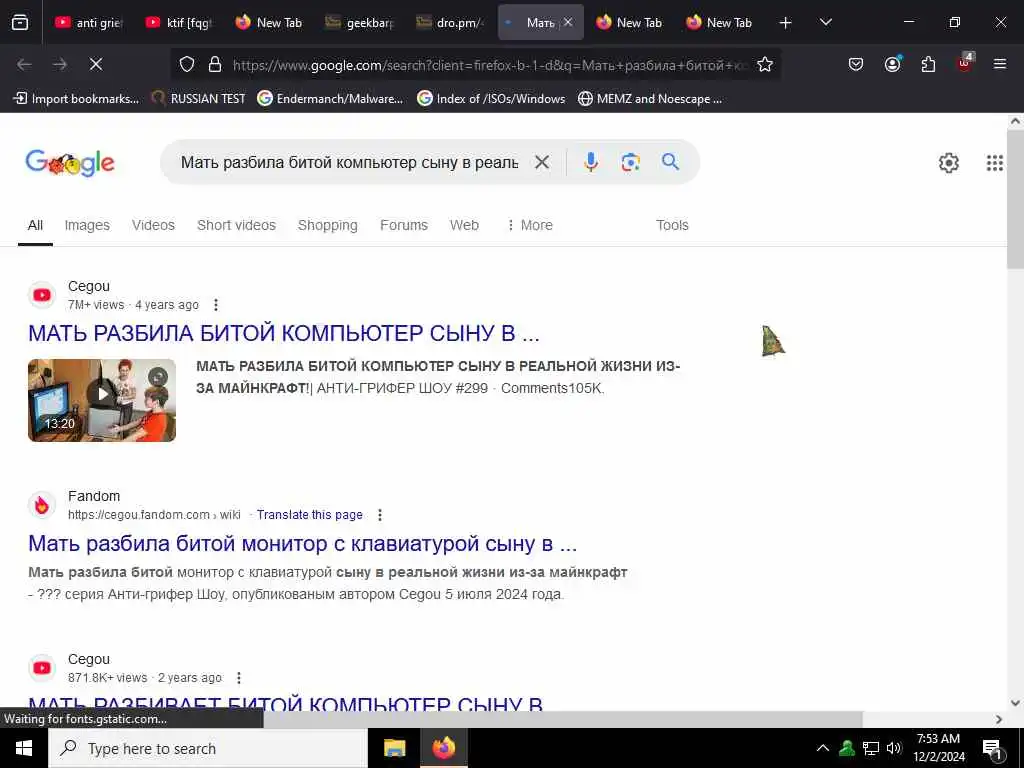
Task: Select the Shopping results tab
Action: click(328, 225)
